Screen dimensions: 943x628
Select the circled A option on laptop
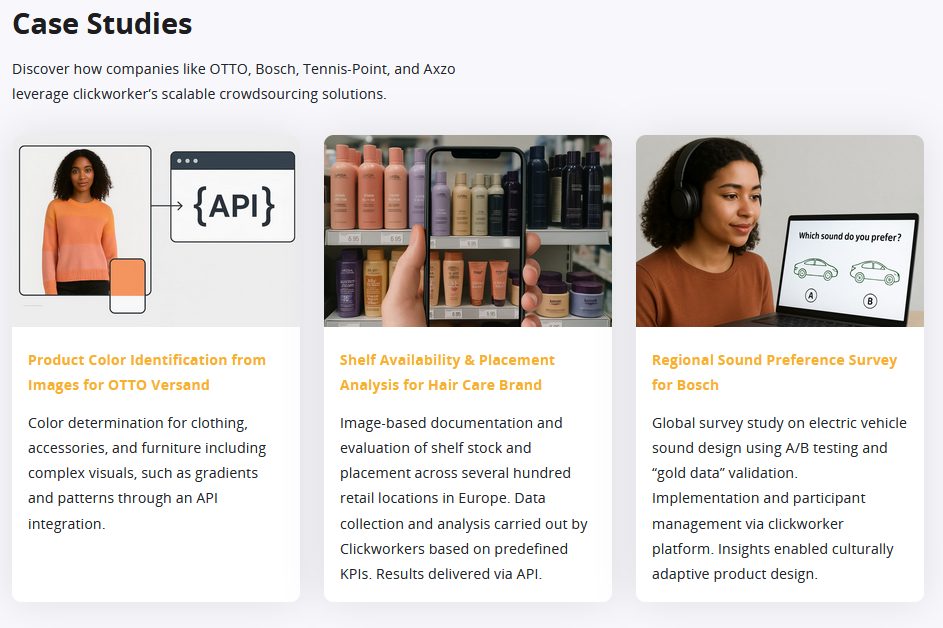[x=811, y=295]
